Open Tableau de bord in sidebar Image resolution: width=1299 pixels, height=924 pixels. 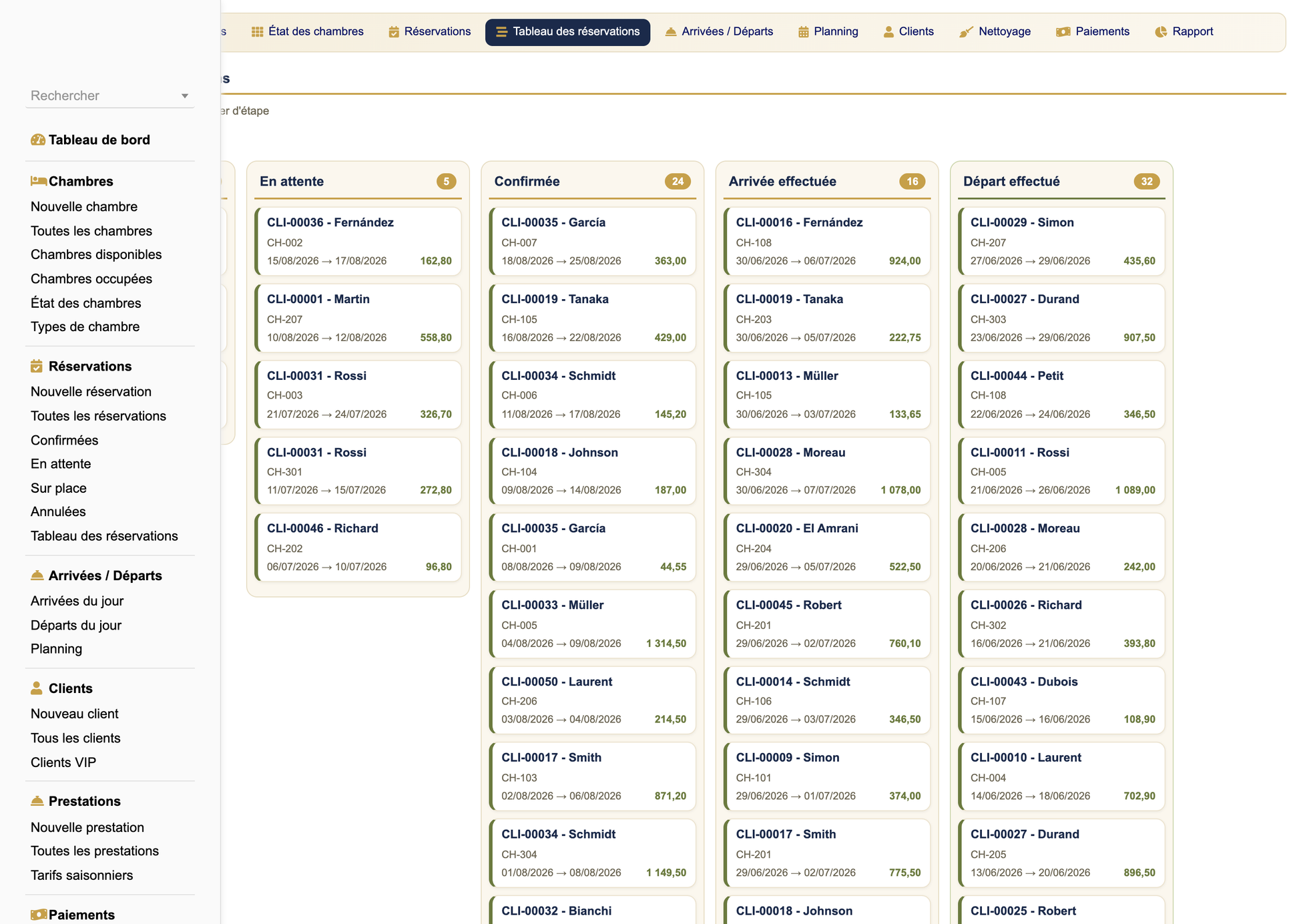pos(99,140)
